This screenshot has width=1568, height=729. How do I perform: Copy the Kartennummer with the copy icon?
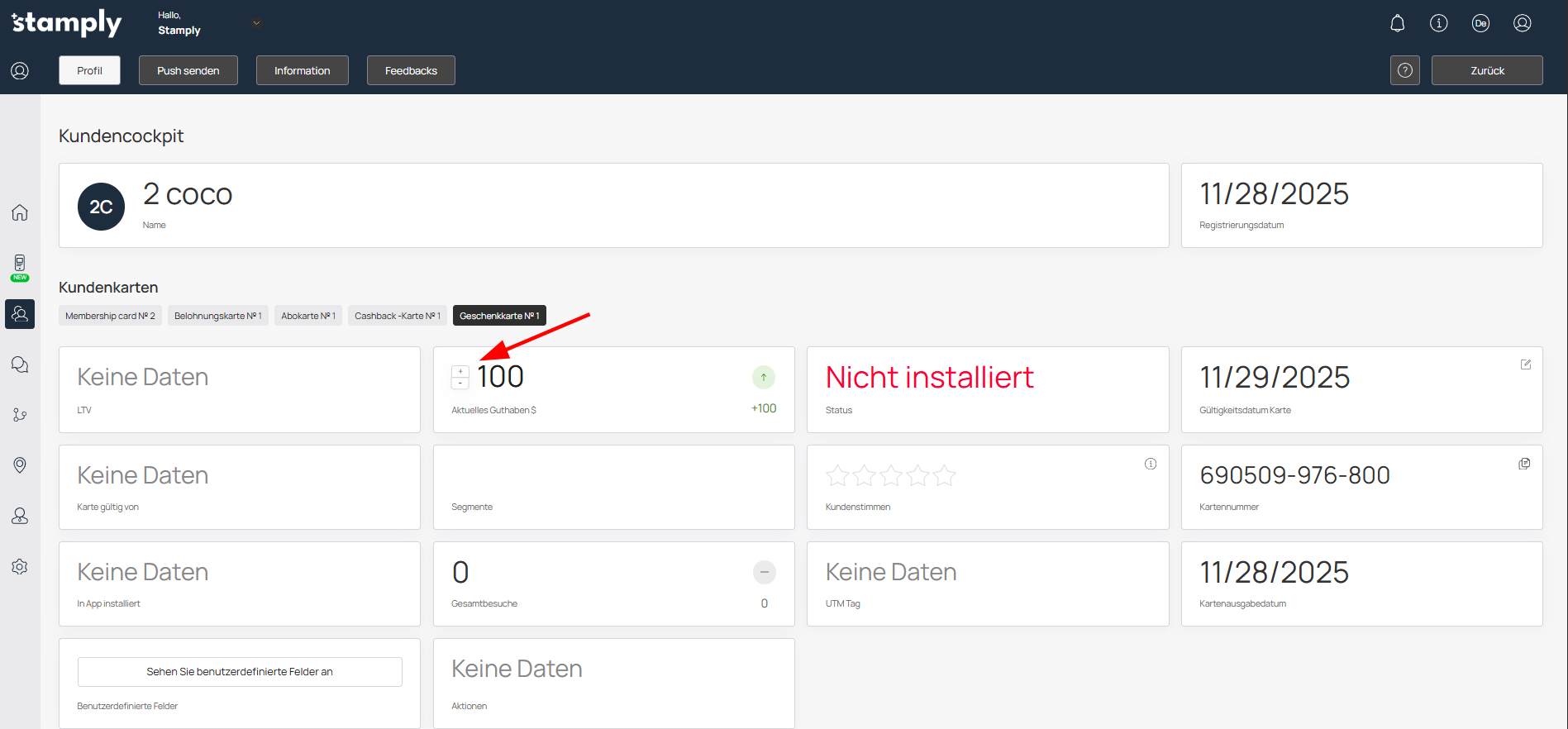pyautogui.click(x=1524, y=464)
